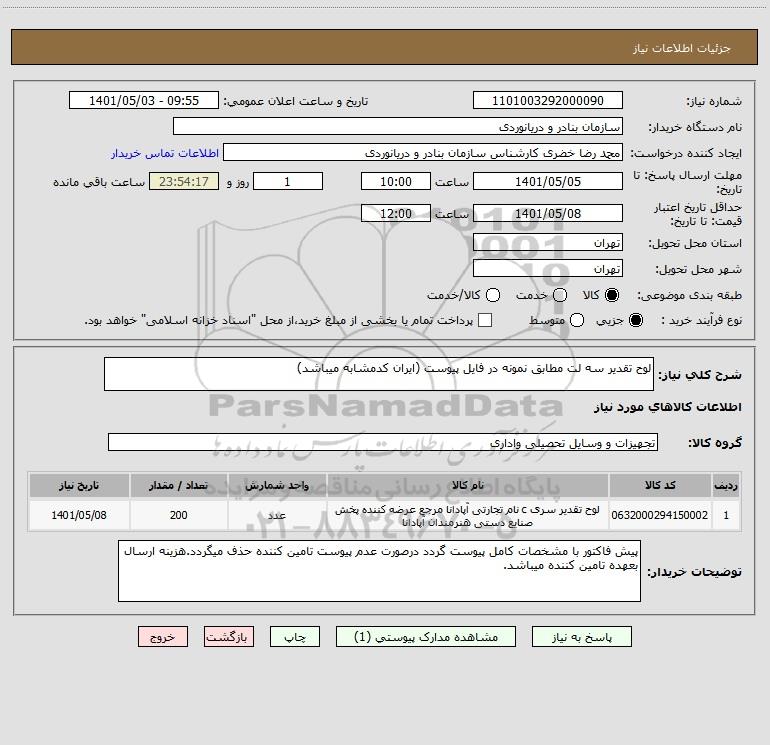The width and height of the screenshot is (770, 745).
Task: Open the اطلاعات تماس خریدار link
Action: [x=165, y=153]
